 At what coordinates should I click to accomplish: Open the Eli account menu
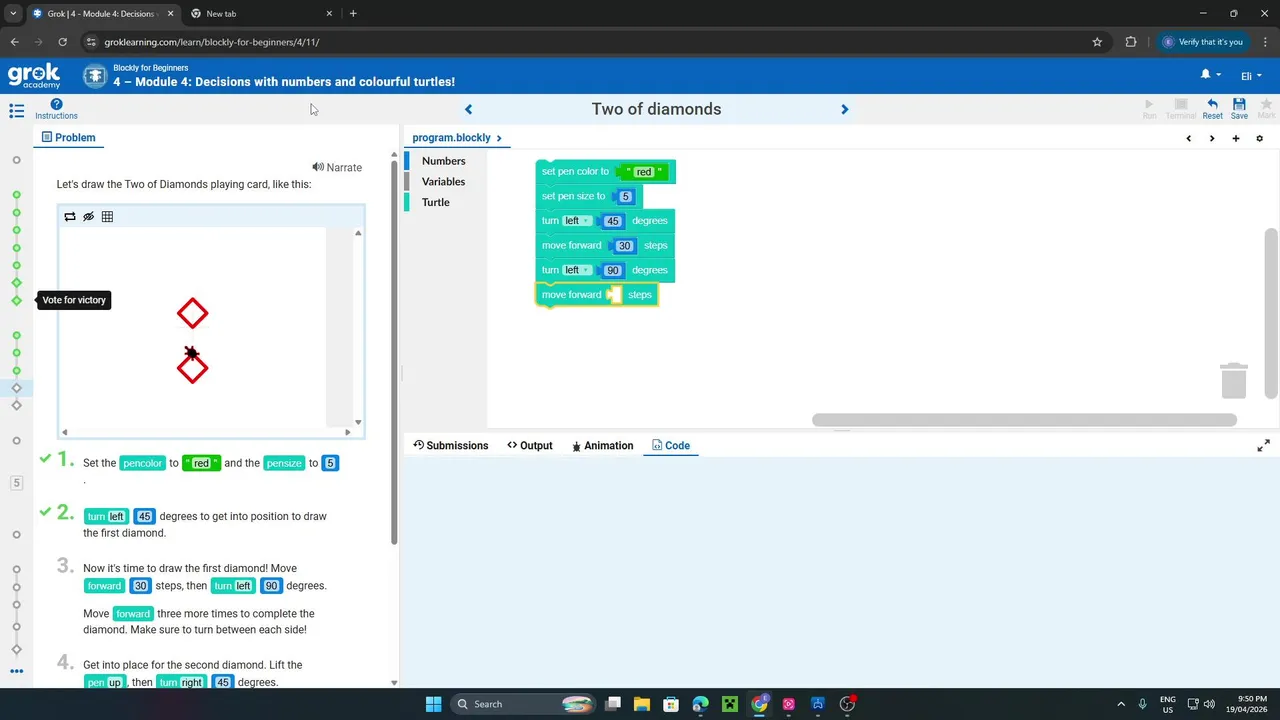(1251, 76)
